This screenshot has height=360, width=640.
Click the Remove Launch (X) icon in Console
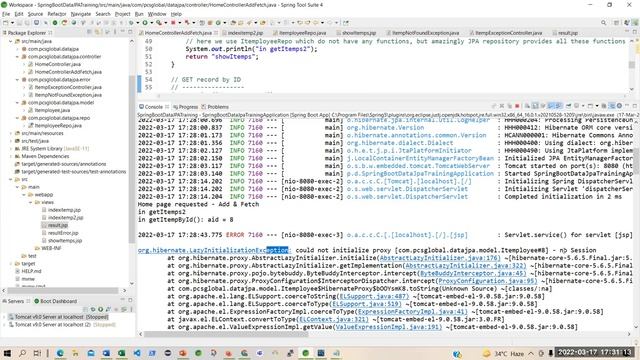pyautogui.click(x=502, y=106)
